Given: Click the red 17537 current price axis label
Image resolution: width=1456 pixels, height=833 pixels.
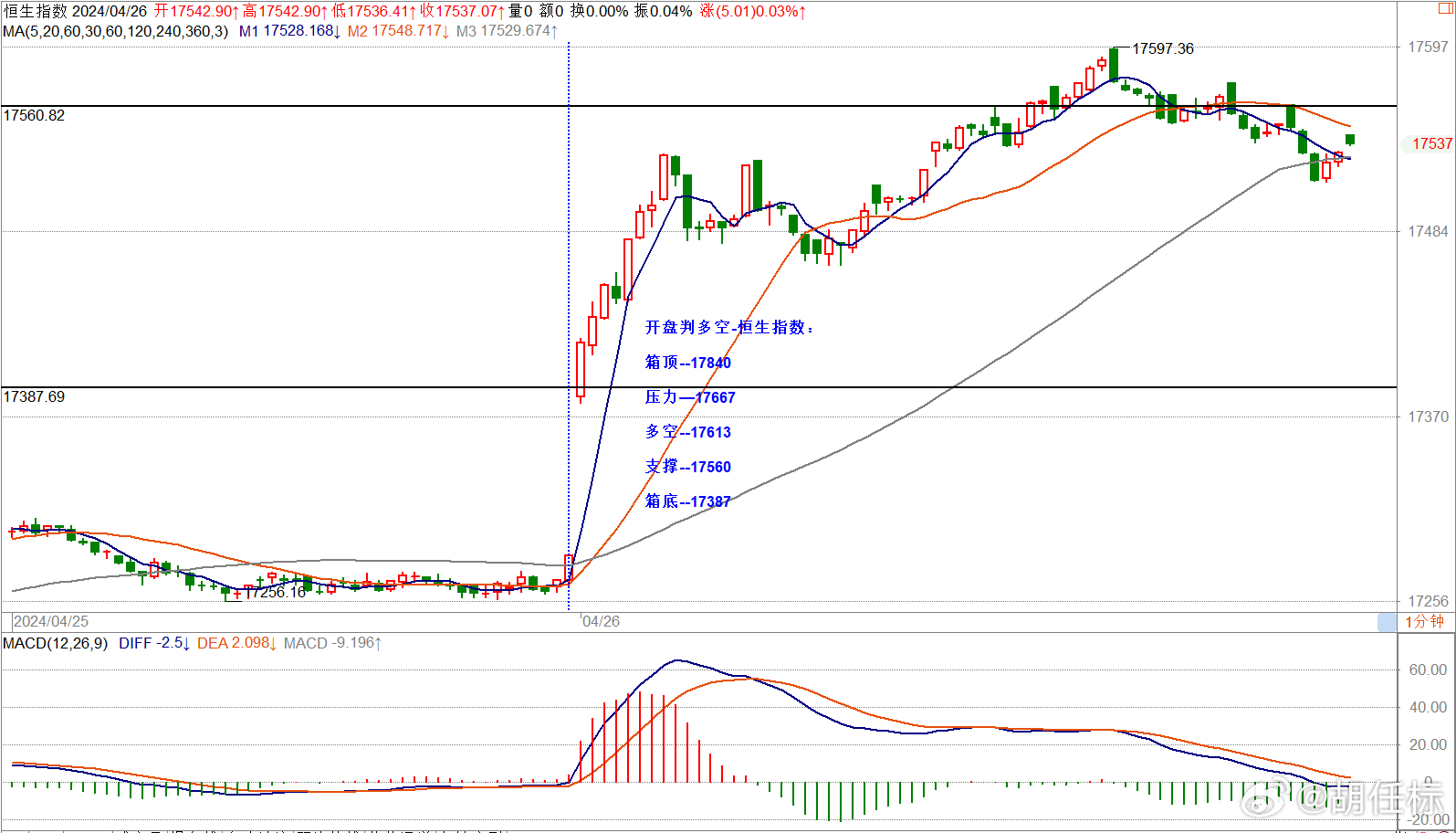Looking at the screenshot, I should 1430,143.
